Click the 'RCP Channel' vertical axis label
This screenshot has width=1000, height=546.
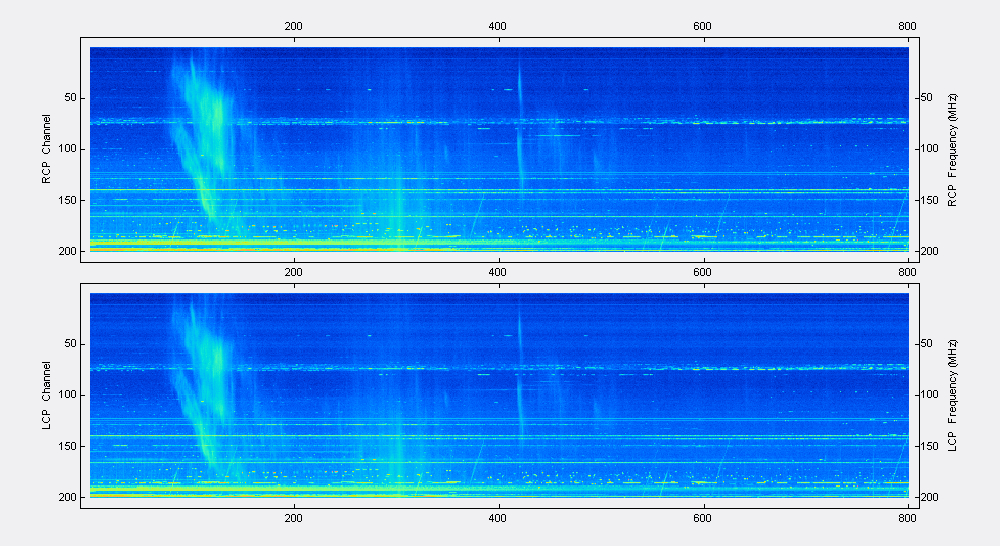[46, 149]
